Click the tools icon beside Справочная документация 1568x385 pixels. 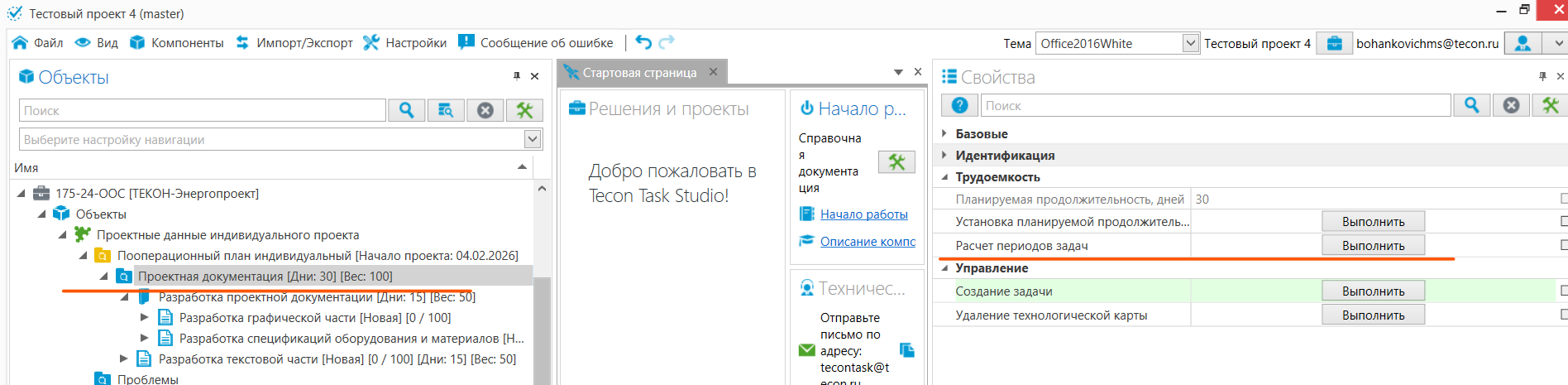pos(896,162)
